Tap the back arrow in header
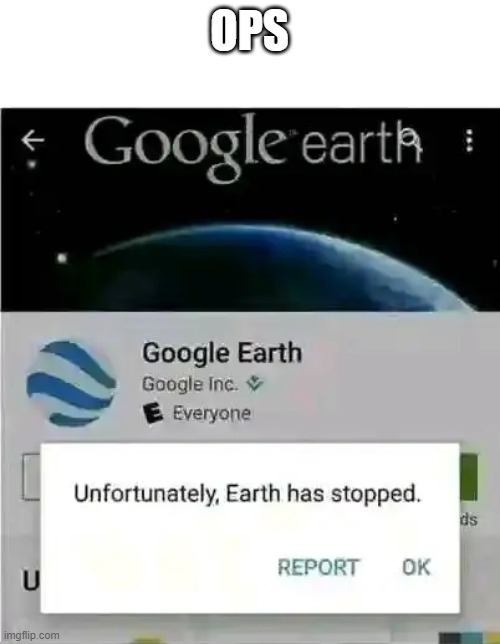Viewport: 500px width, 644px height. coord(32,140)
